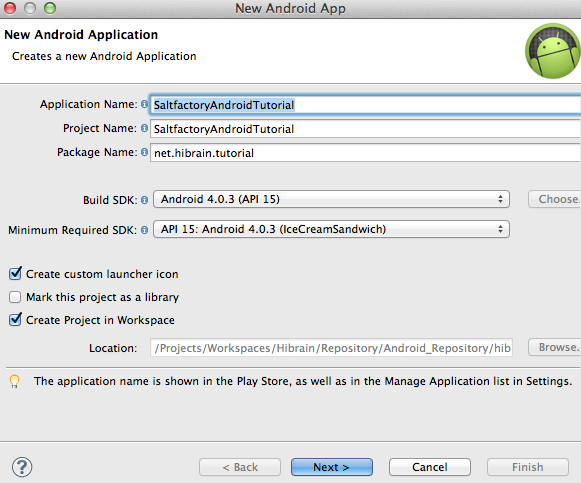Image resolution: width=581 pixels, height=483 pixels.
Task: Click info icon beside Minimum Required SDK
Action: pyautogui.click(x=144, y=230)
